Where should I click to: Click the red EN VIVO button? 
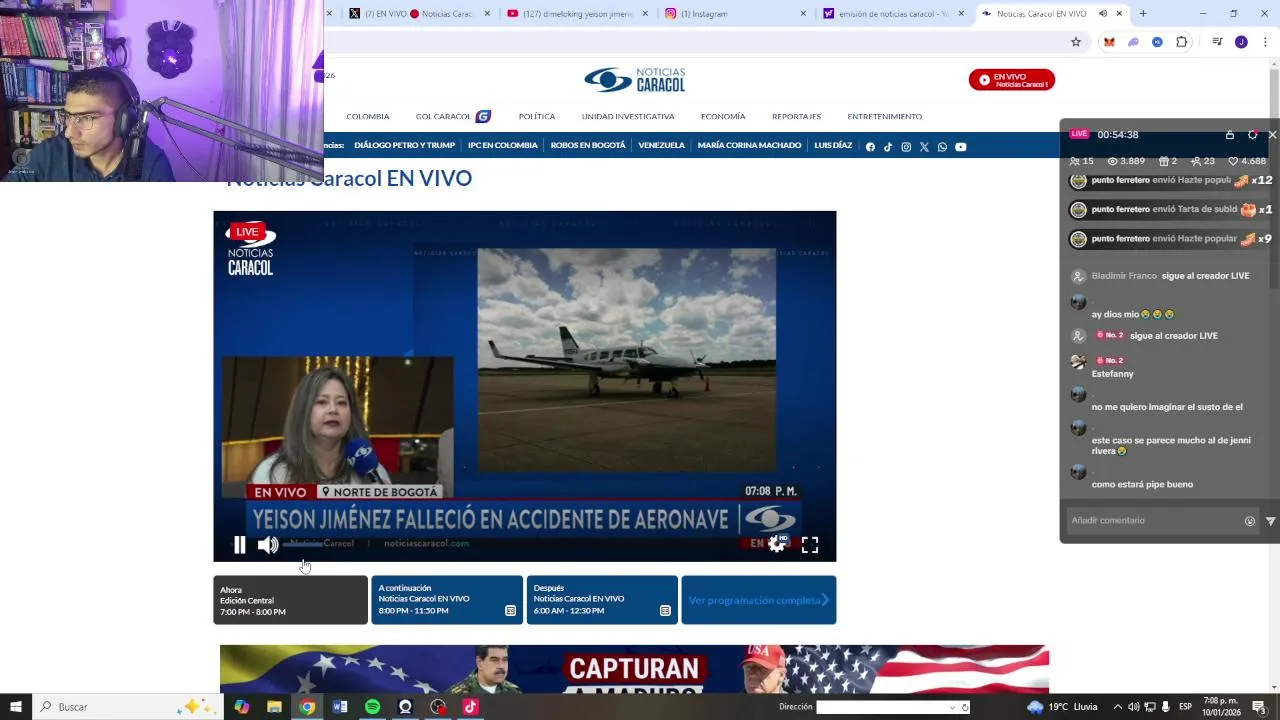(x=1011, y=80)
